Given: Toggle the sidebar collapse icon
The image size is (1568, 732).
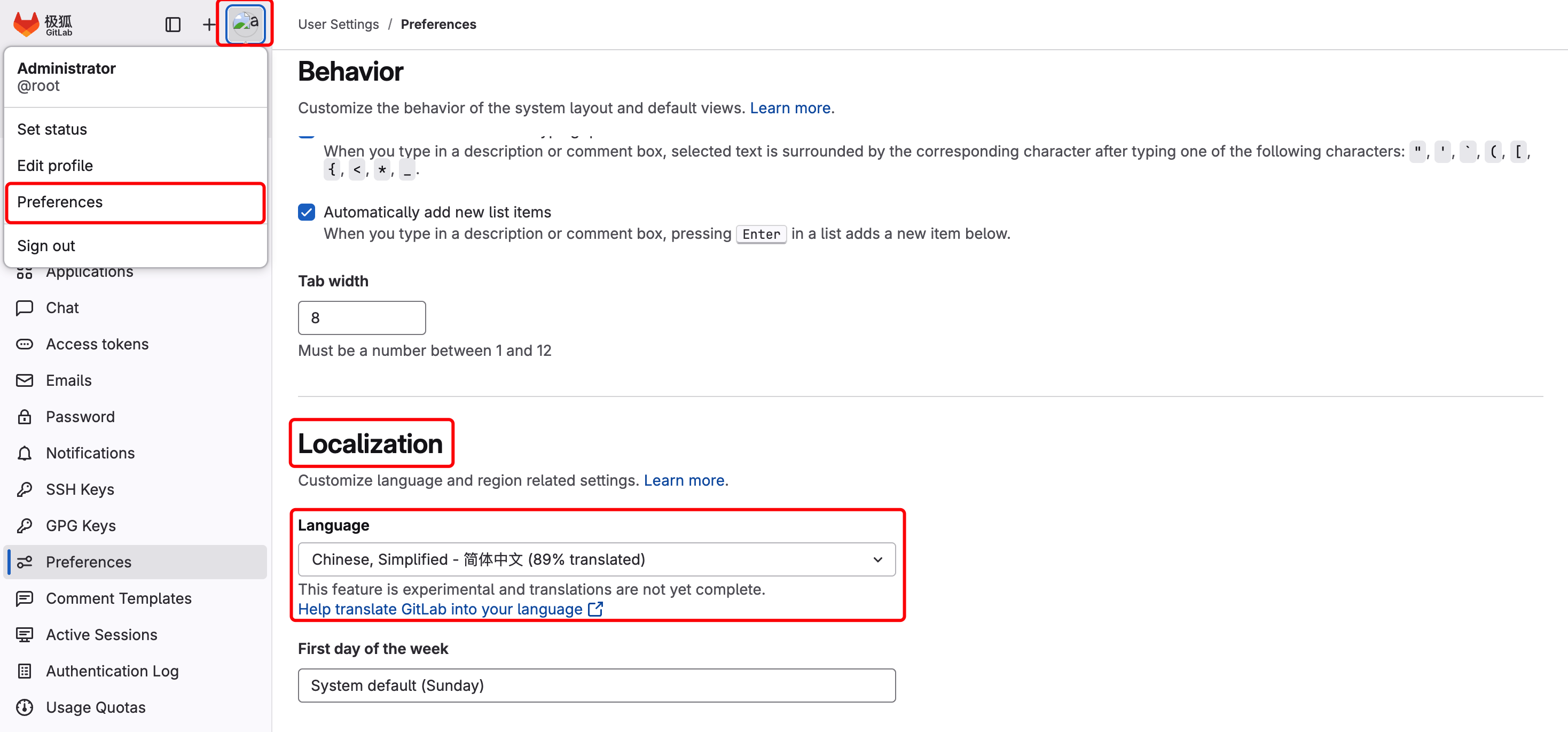Looking at the screenshot, I should point(173,25).
